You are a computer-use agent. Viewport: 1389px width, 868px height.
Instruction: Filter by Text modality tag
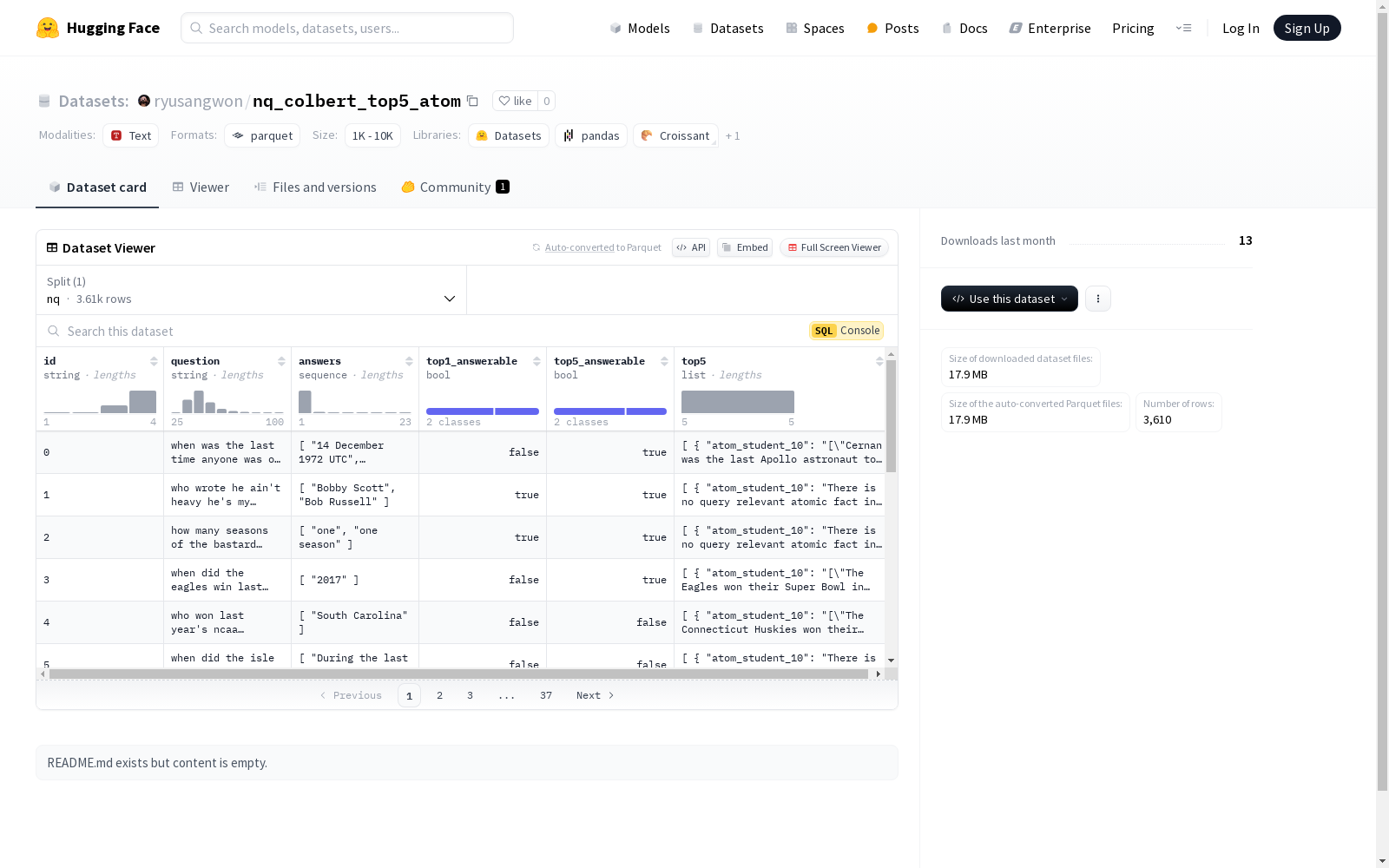tap(131, 135)
